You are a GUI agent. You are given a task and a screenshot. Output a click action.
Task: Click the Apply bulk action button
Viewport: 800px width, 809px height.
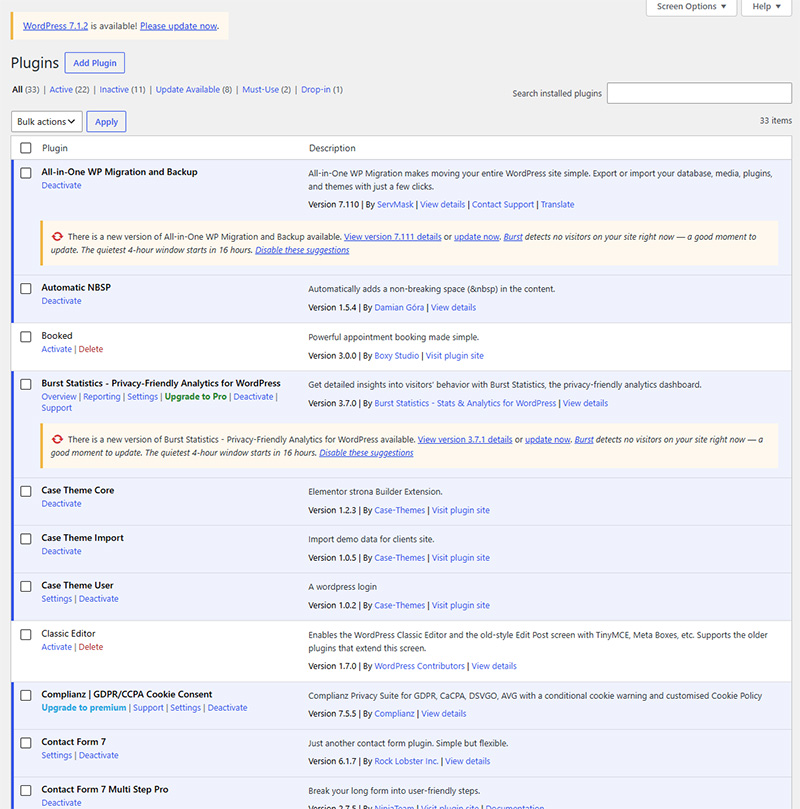click(x=106, y=122)
